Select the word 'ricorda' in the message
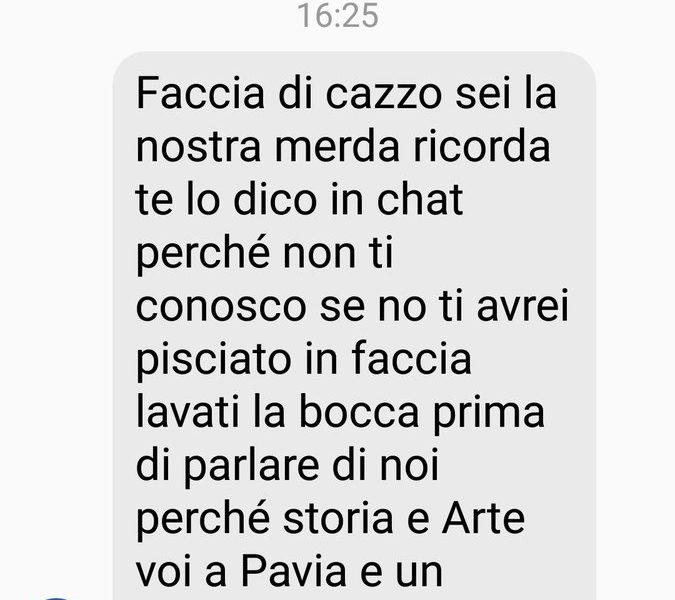675x600 pixels. [481, 147]
